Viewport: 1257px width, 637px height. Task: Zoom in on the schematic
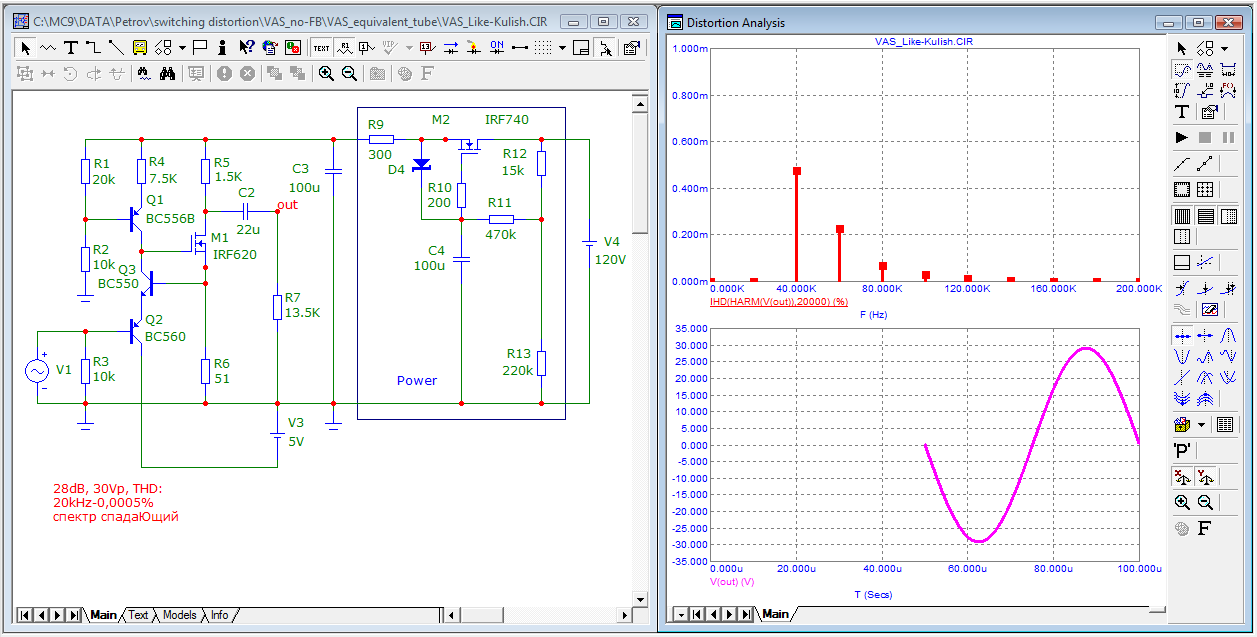326,74
